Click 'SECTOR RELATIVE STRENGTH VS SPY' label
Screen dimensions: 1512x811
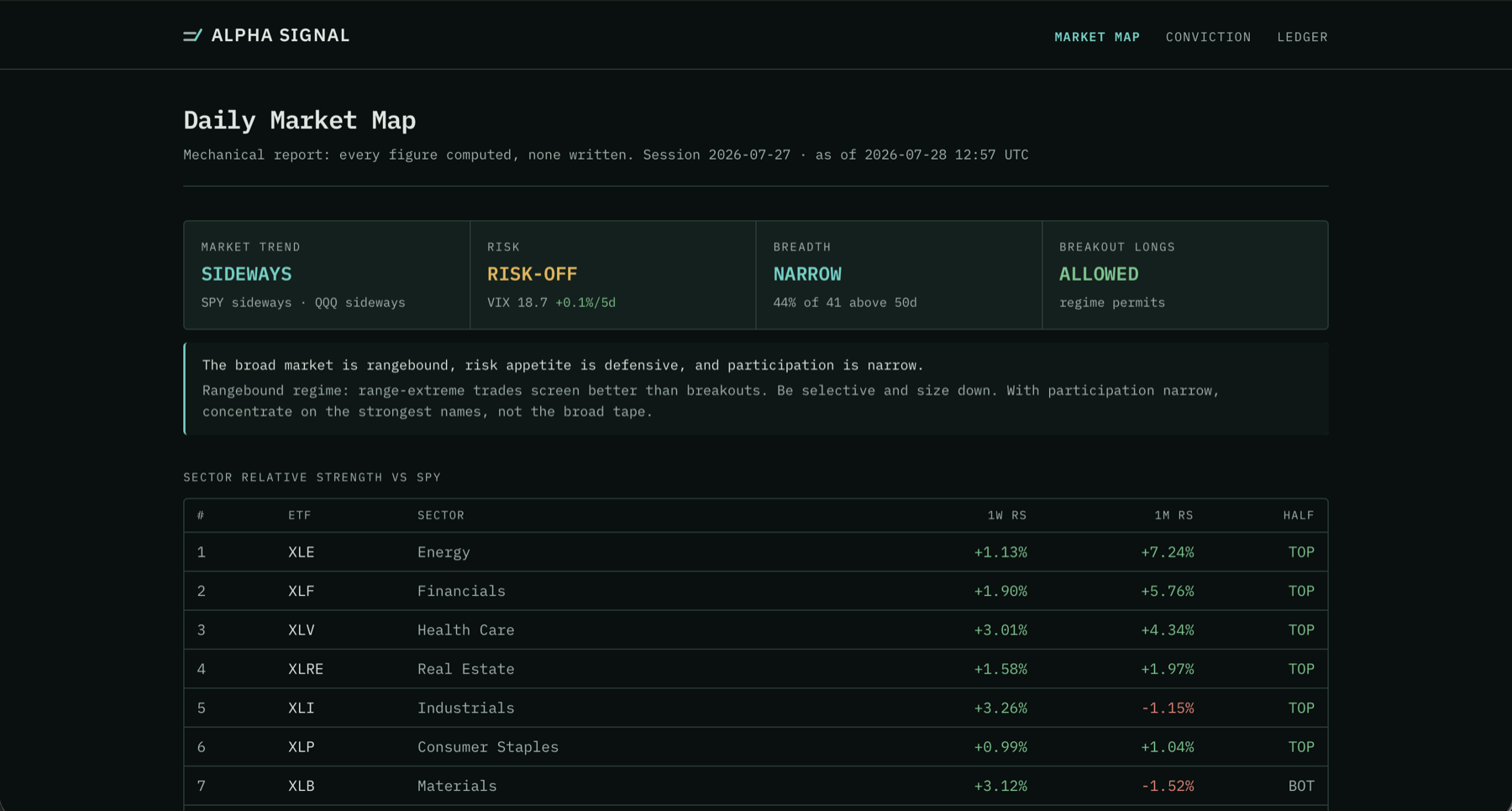(312, 477)
